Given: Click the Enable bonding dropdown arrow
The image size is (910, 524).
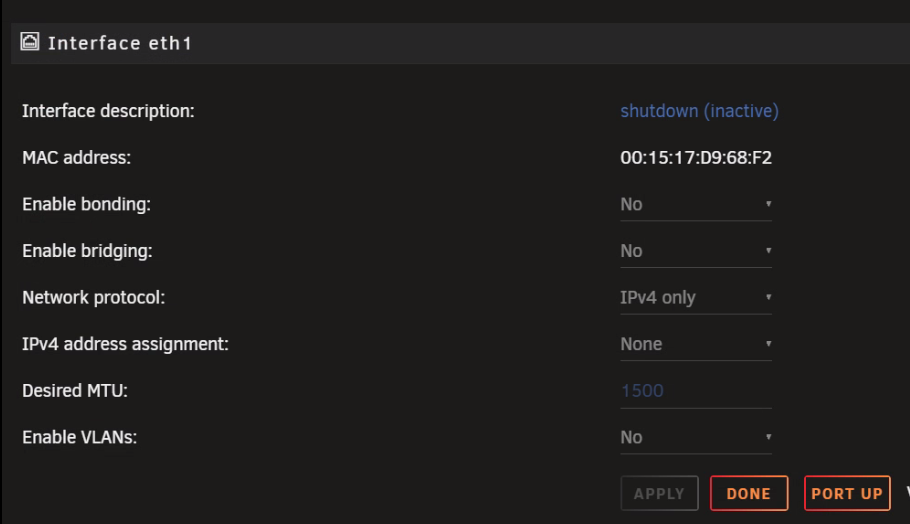Looking at the screenshot, I should point(768,204).
